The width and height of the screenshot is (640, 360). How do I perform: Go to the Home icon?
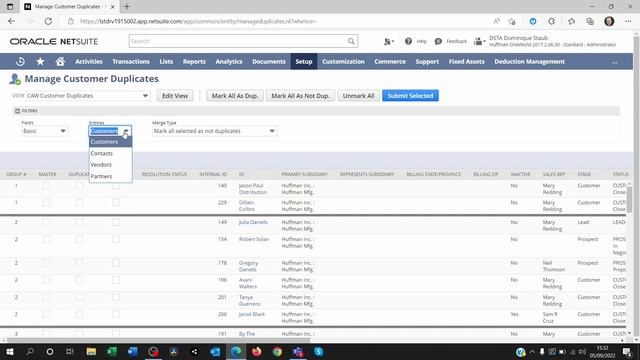coord(60,62)
